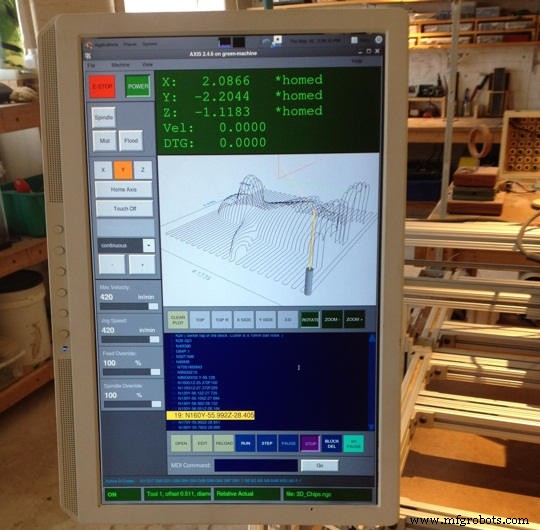Open the Machine menu
The height and width of the screenshot is (530, 540).
coord(121,65)
